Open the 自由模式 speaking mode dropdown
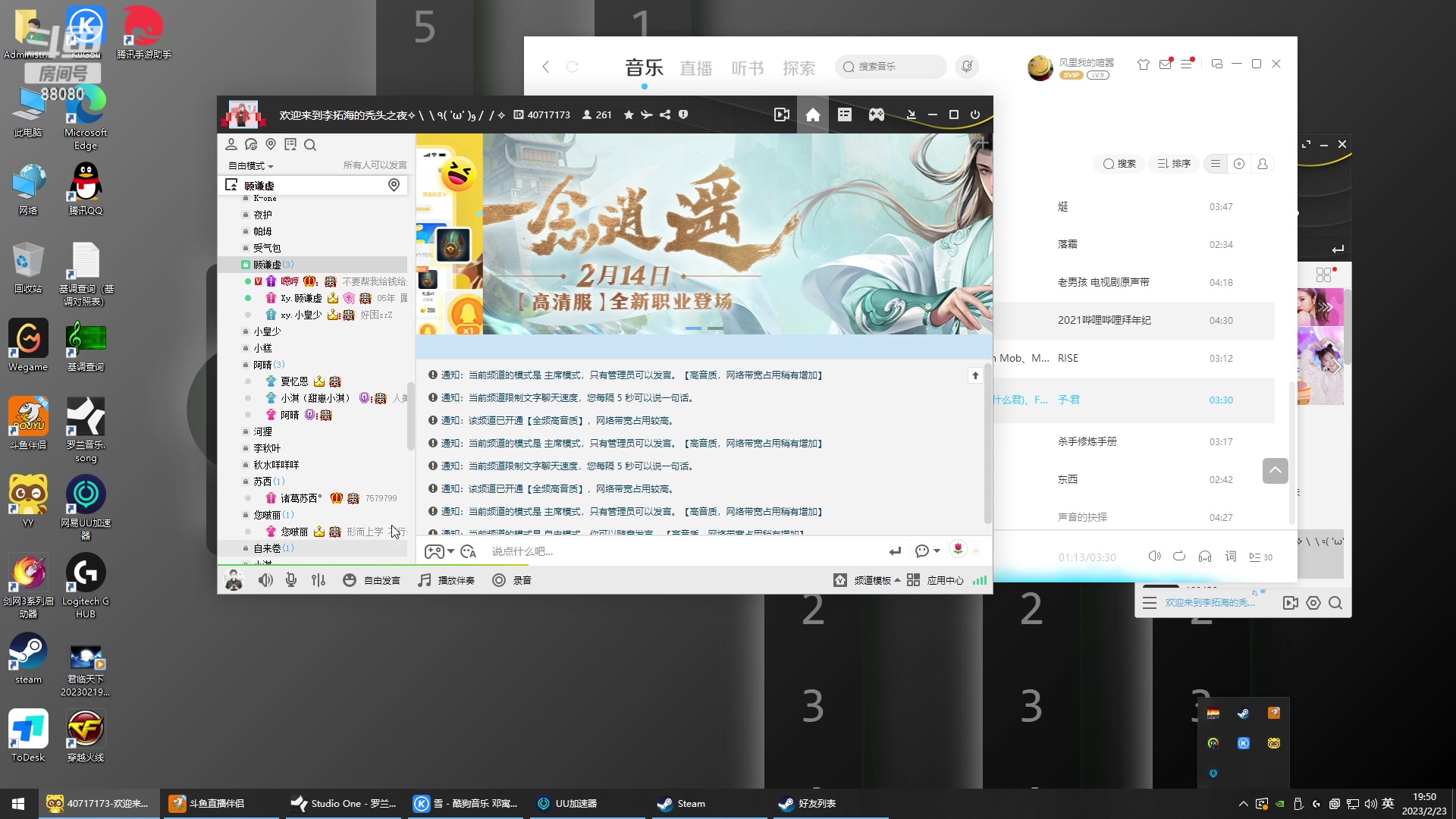The image size is (1456, 819). (x=249, y=165)
